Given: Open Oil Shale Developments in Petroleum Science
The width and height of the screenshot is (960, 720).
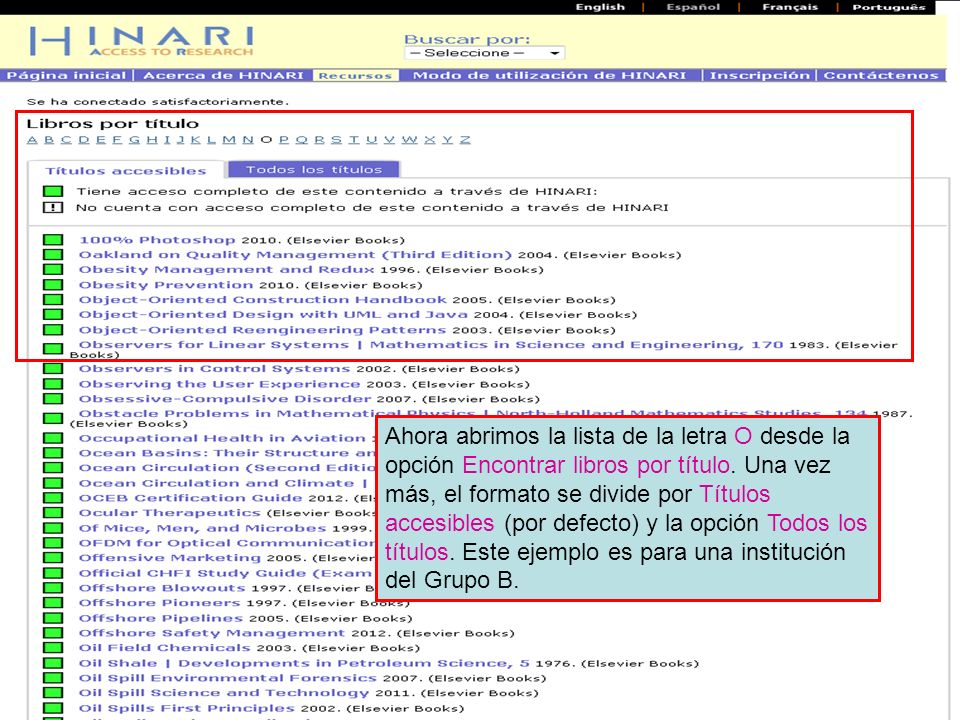Looking at the screenshot, I should (x=304, y=663).
